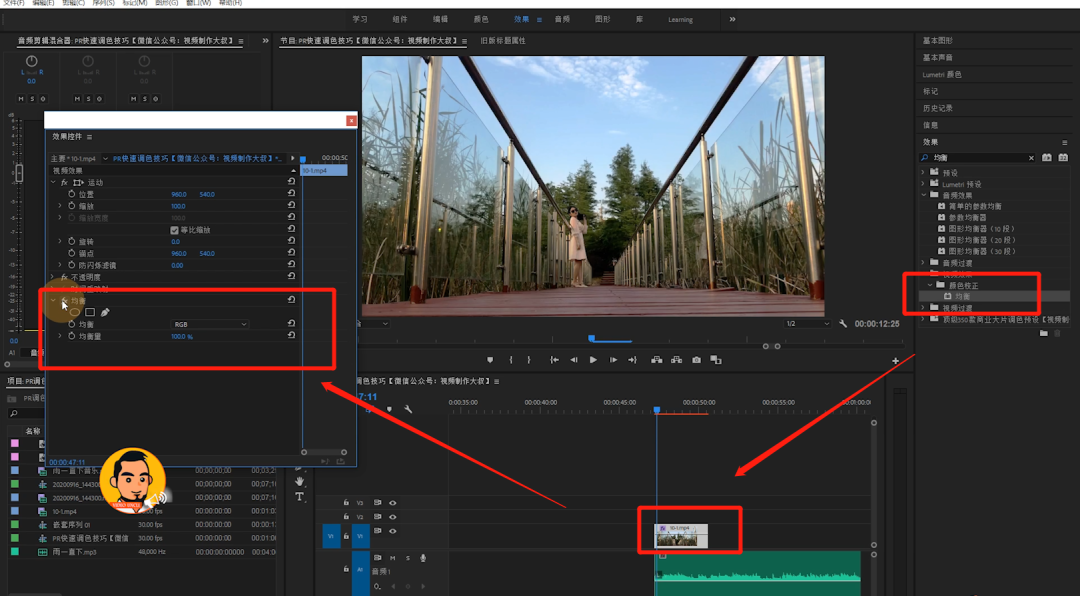The image size is (1080, 596).
Task: Enable voice-over record on A1 track
Action: tap(423, 558)
